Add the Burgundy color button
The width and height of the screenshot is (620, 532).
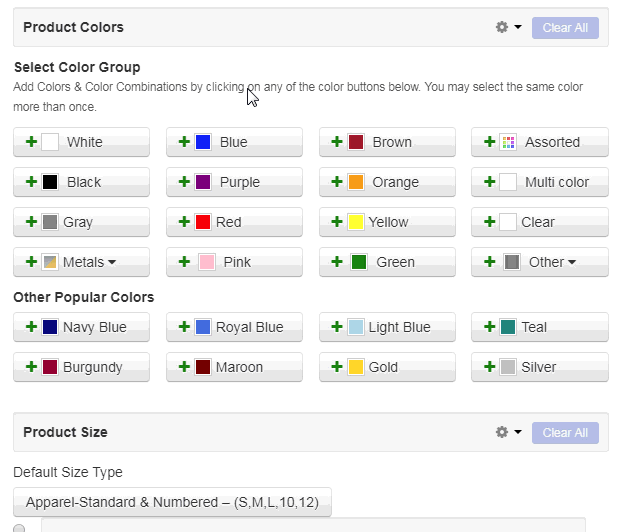pos(81,367)
